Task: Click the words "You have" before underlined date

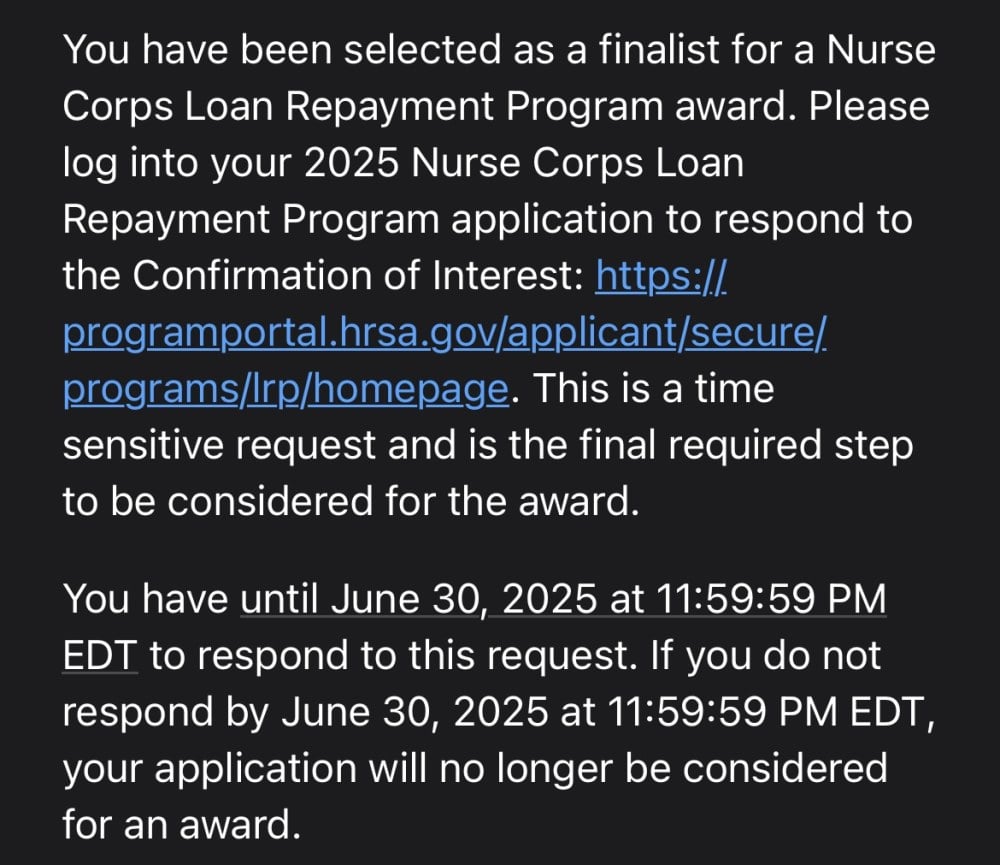Action: [x=145, y=600]
